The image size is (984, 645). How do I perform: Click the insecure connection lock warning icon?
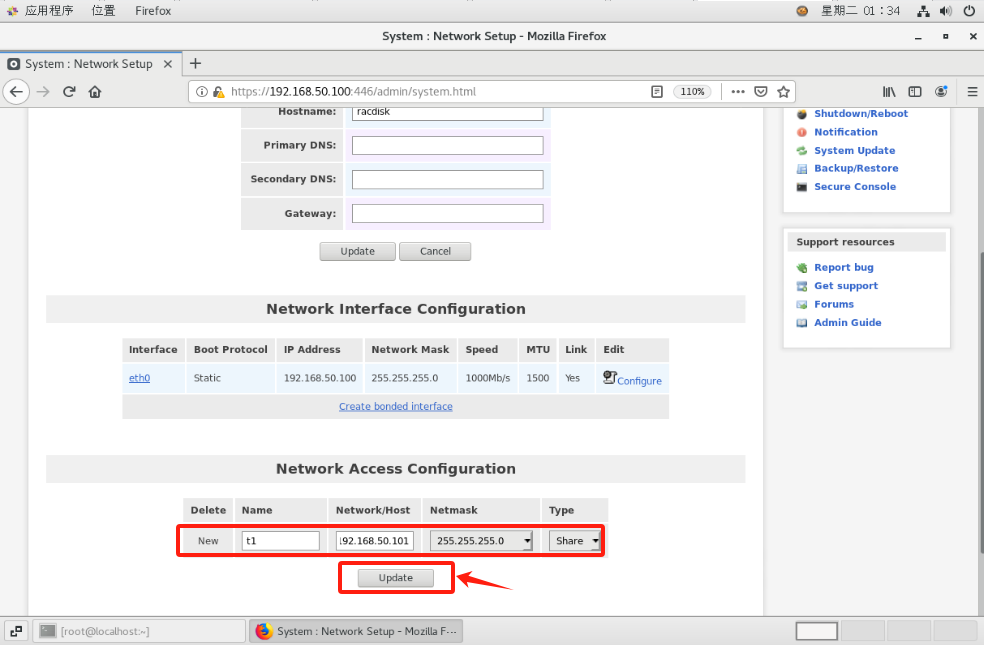point(218,92)
